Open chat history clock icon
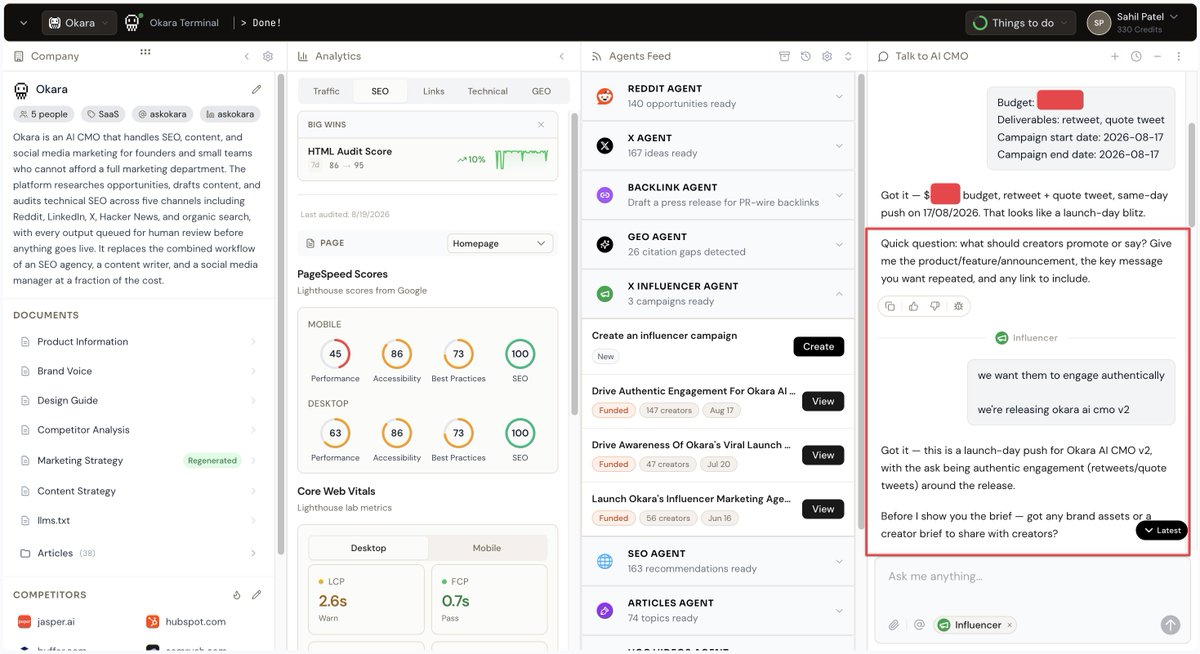Viewport: 1200px width, 654px height. pos(1136,57)
